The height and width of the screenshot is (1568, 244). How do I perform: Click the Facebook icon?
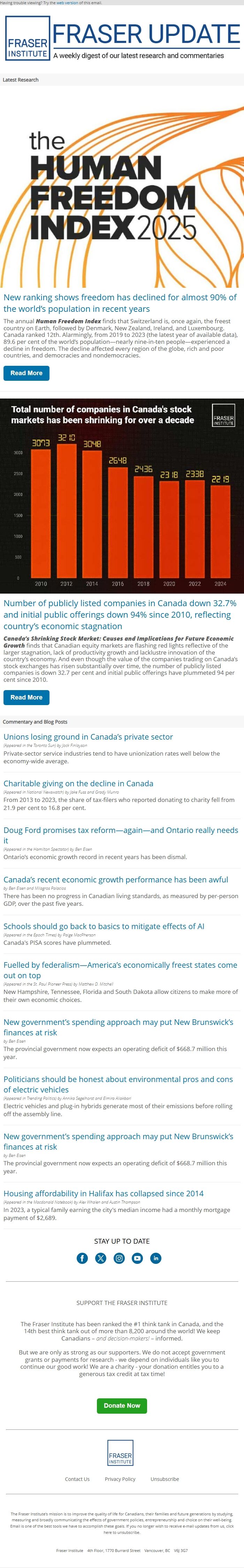click(82, 1258)
